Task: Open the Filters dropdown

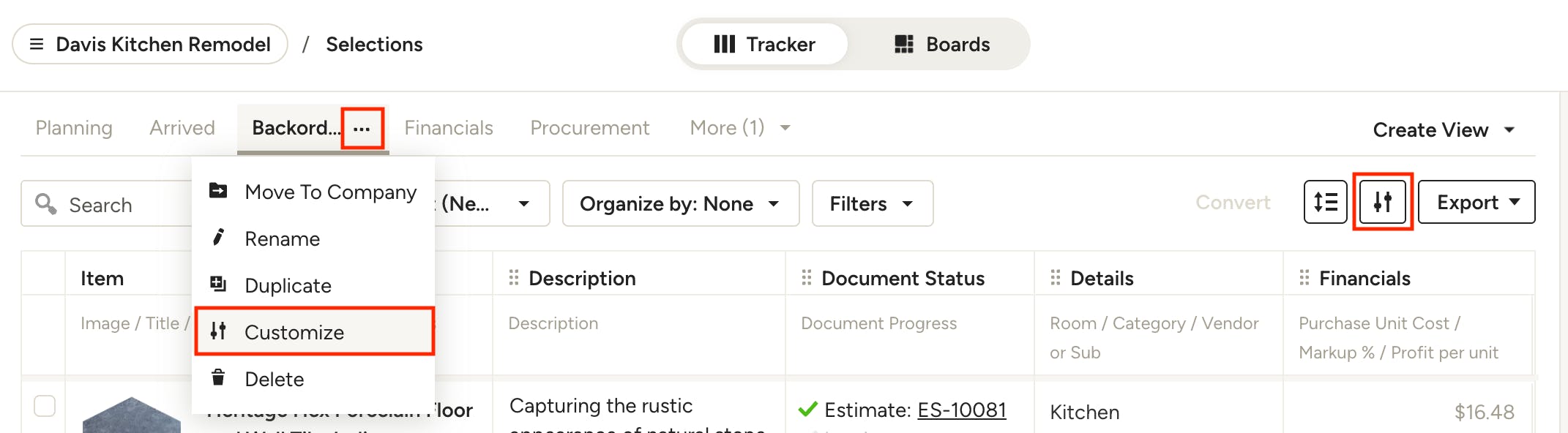Action: coord(872,203)
